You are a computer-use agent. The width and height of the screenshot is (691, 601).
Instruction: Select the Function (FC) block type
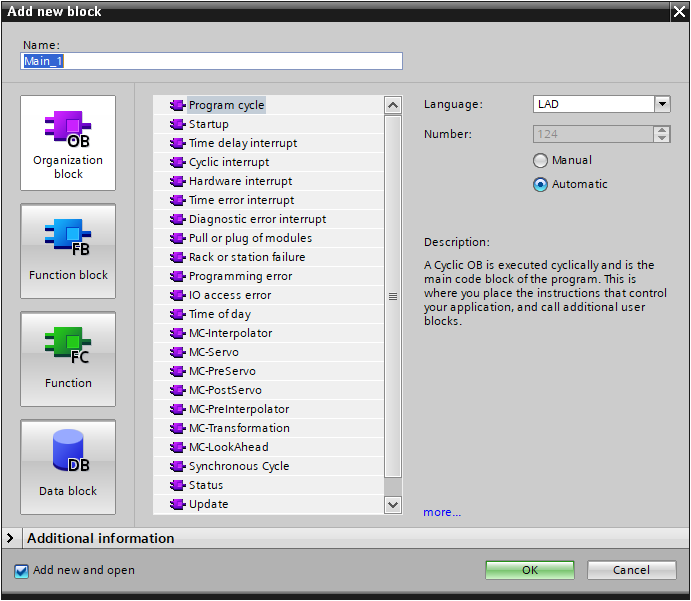(x=68, y=359)
